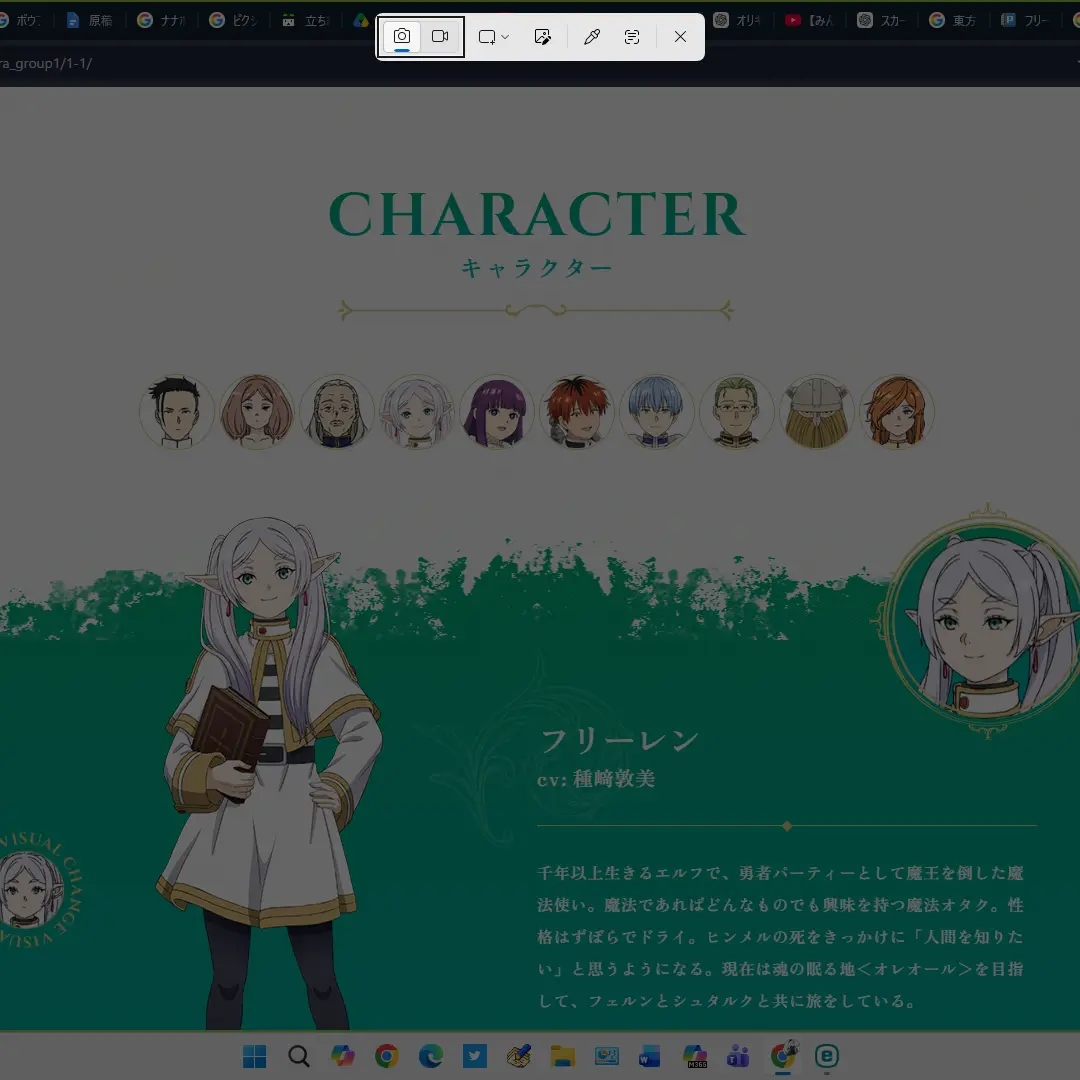Select the orange-haired woman character portrait
The image size is (1080, 1080).
tap(897, 412)
